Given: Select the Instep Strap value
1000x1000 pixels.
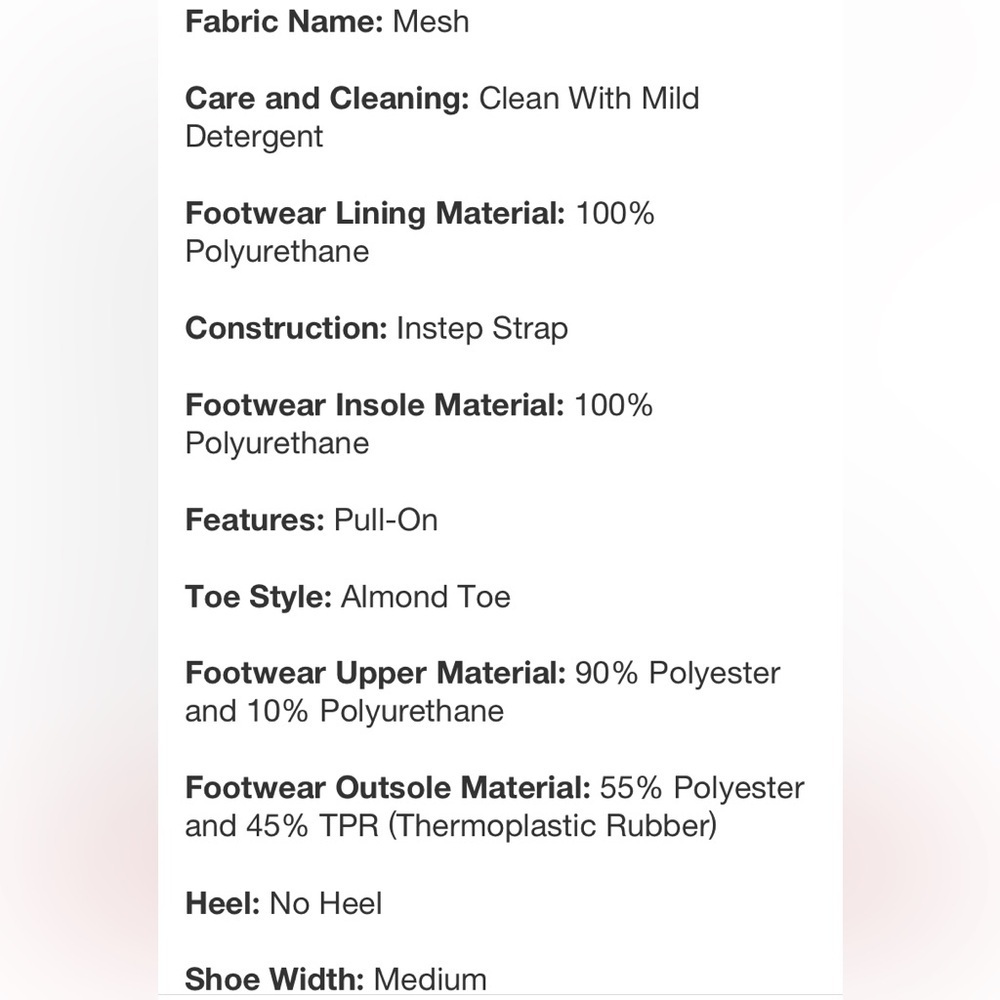Looking at the screenshot, I should click(482, 329).
